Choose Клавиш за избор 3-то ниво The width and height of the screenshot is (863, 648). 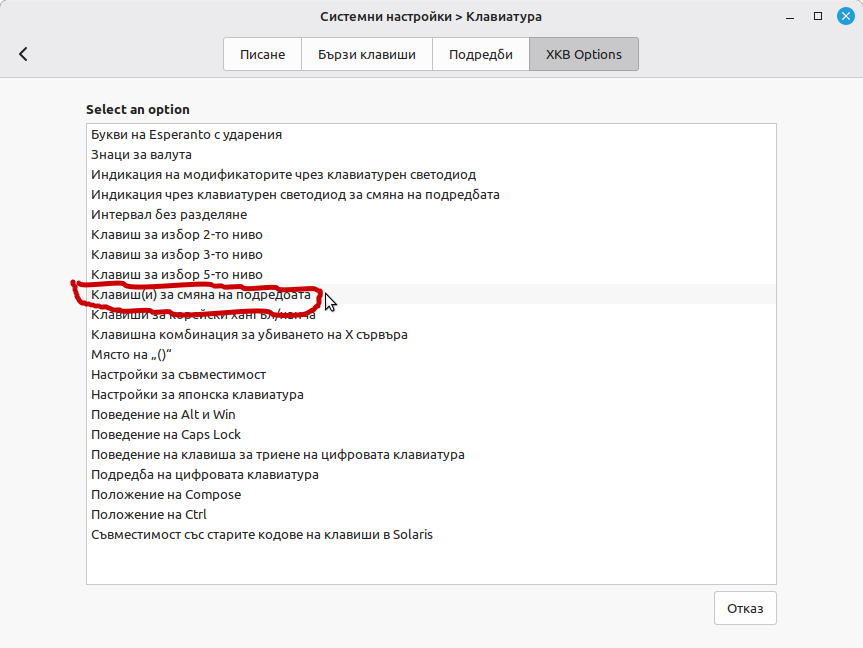click(432, 255)
